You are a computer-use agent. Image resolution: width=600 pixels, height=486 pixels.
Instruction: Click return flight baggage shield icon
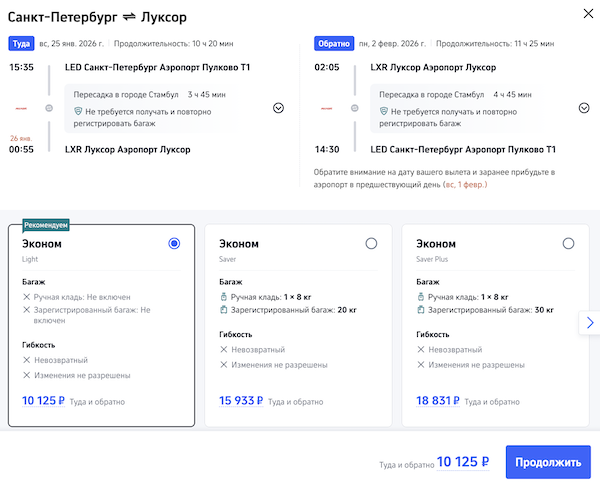(x=385, y=111)
